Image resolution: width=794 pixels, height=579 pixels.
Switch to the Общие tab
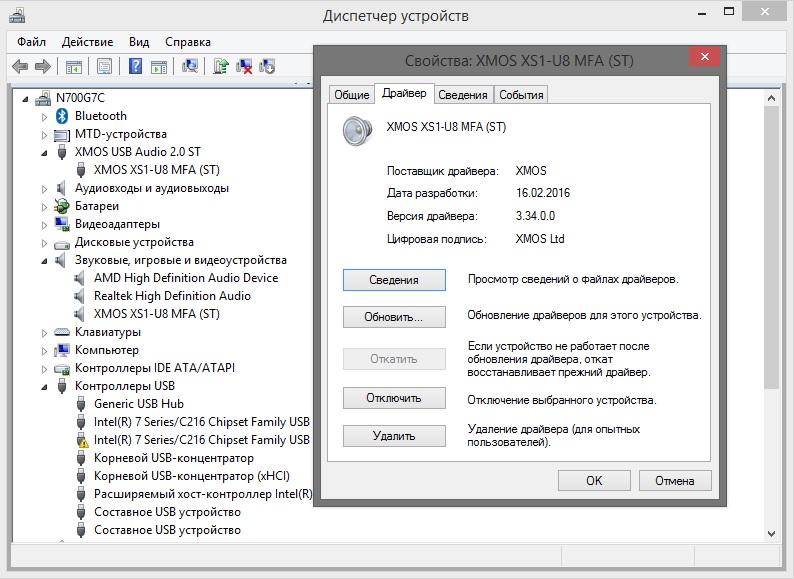tap(351, 95)
